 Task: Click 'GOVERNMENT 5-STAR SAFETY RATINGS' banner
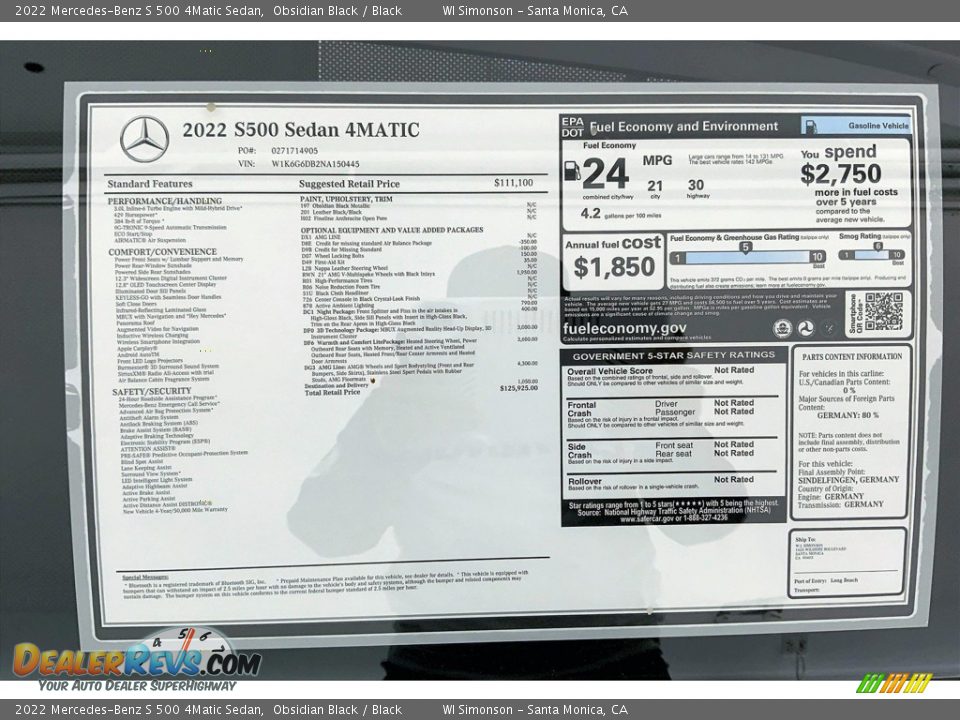[673, 355]
